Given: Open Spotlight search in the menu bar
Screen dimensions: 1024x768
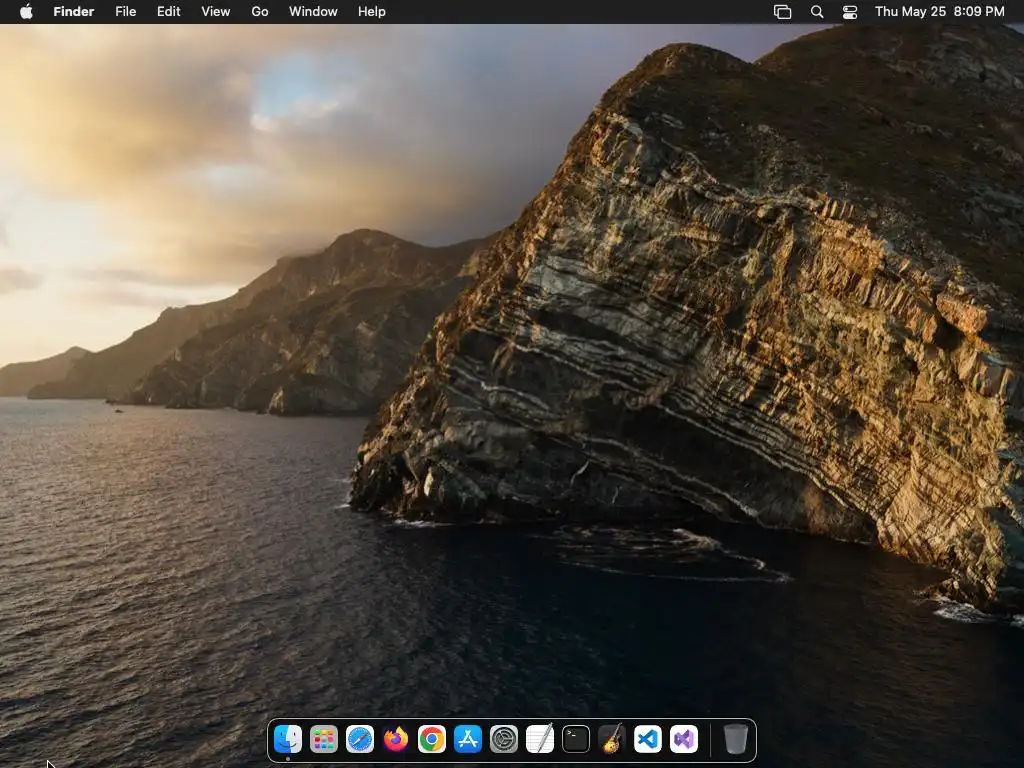Looking at the screenshot, I should point(817,12).
